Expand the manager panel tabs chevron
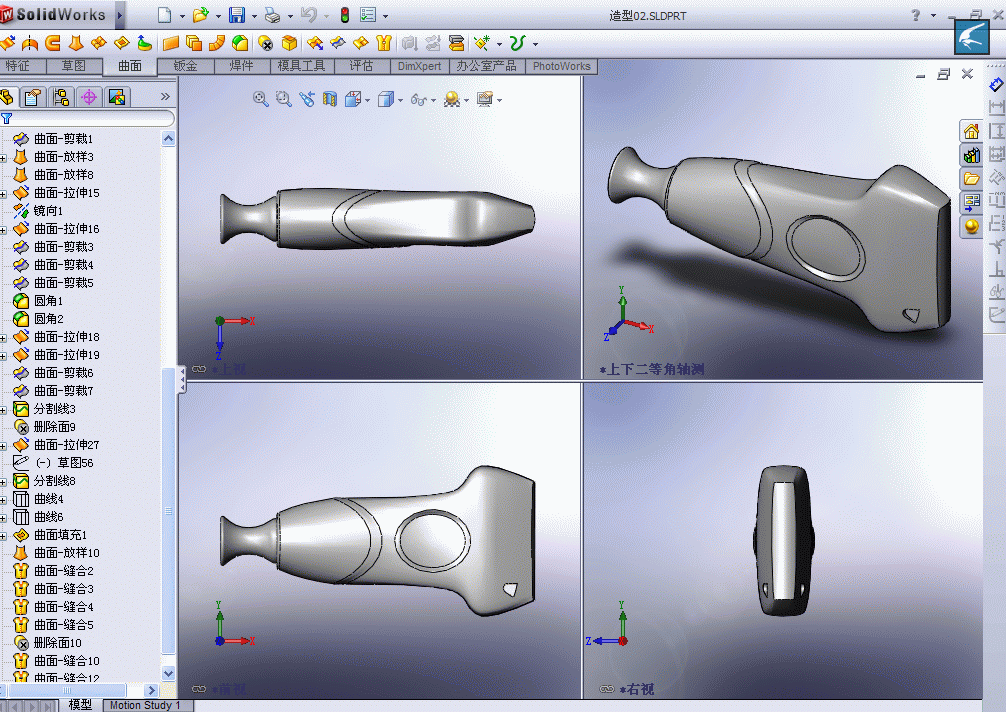 (x=166, y=97)
